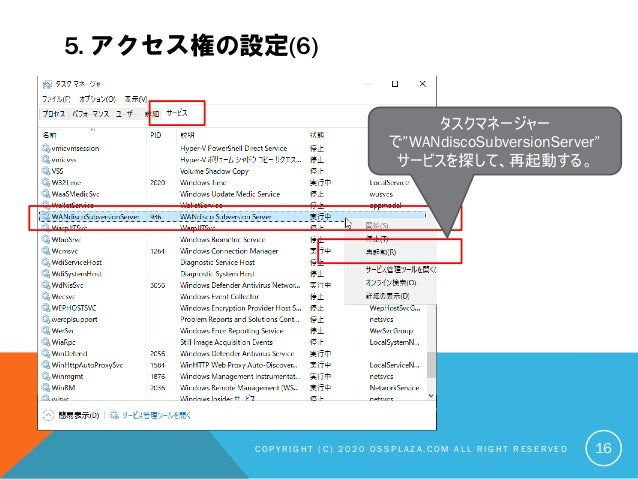Image resolution: width=638 pixels, height=479 pixels.
Task: Click the icon next to WEPHOSTSVC
Action: coord(46,308)
